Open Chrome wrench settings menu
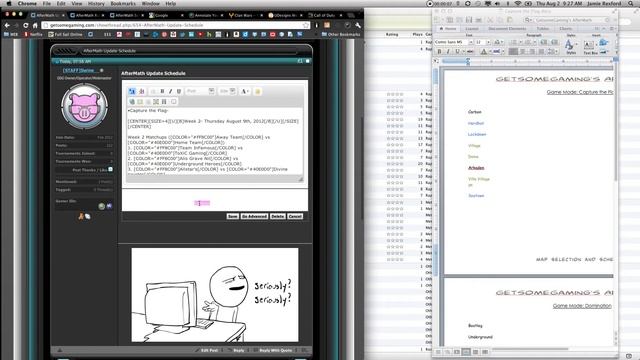 358,25
